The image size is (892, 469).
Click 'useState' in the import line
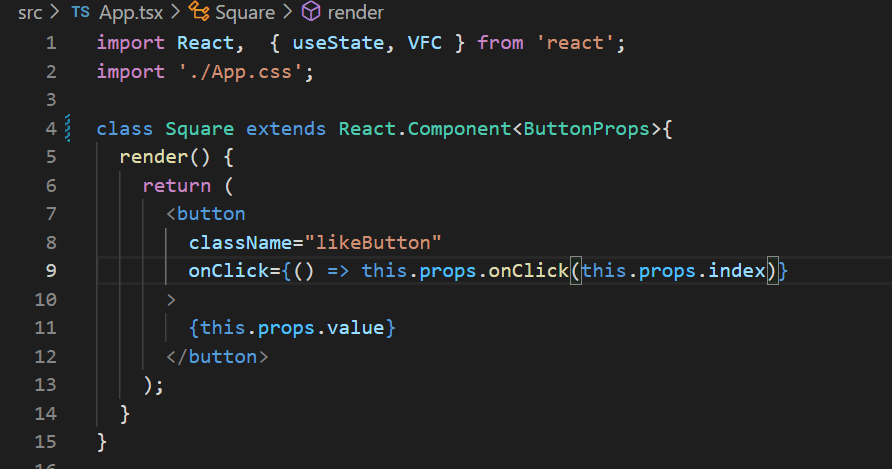click(338, 43)
